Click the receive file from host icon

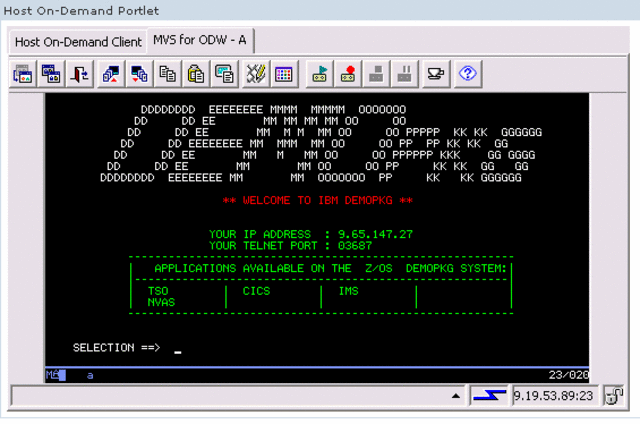tap(140, 74)
